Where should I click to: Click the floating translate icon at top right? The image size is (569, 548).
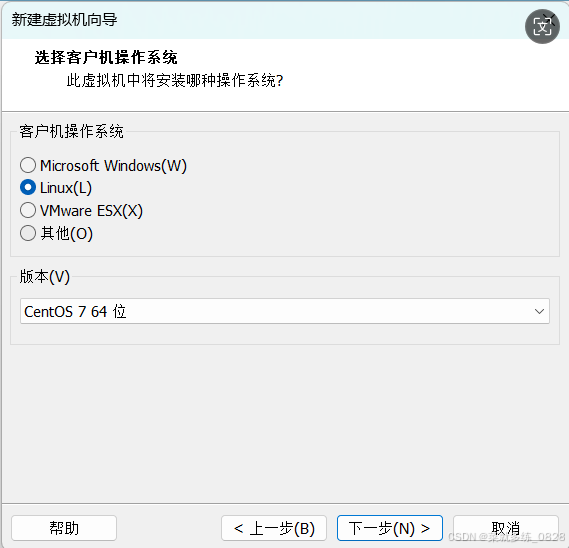tap(542, 26)
